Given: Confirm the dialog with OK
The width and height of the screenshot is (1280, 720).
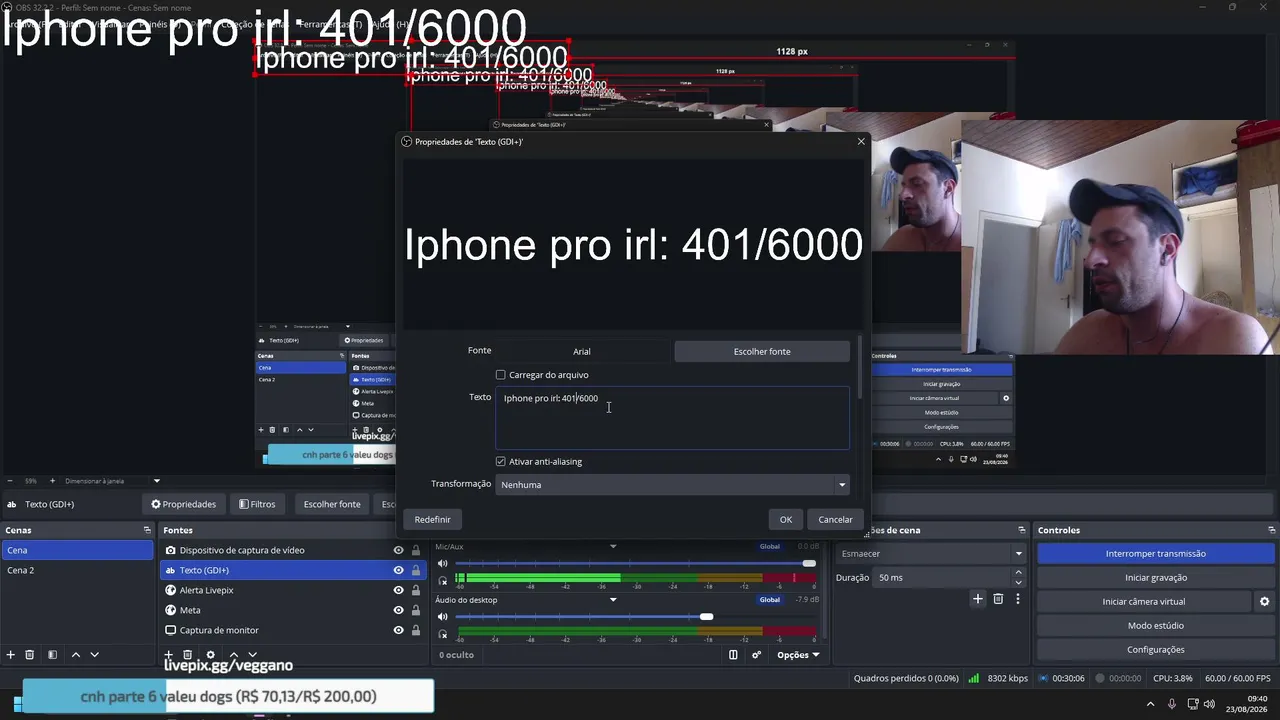Looking at the screenshot, I should pyautogui.click(x=786, y=520).
